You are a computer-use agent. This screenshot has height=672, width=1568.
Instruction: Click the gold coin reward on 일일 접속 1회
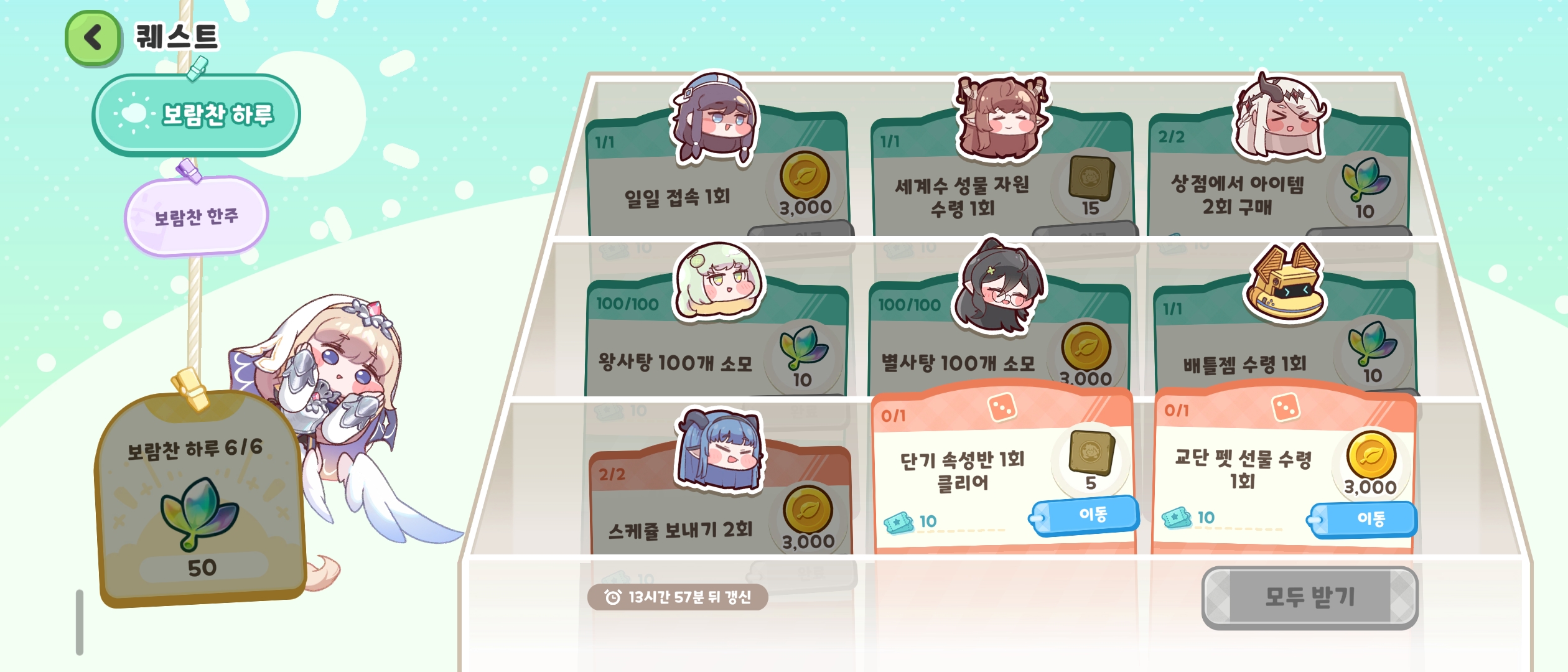805,177
